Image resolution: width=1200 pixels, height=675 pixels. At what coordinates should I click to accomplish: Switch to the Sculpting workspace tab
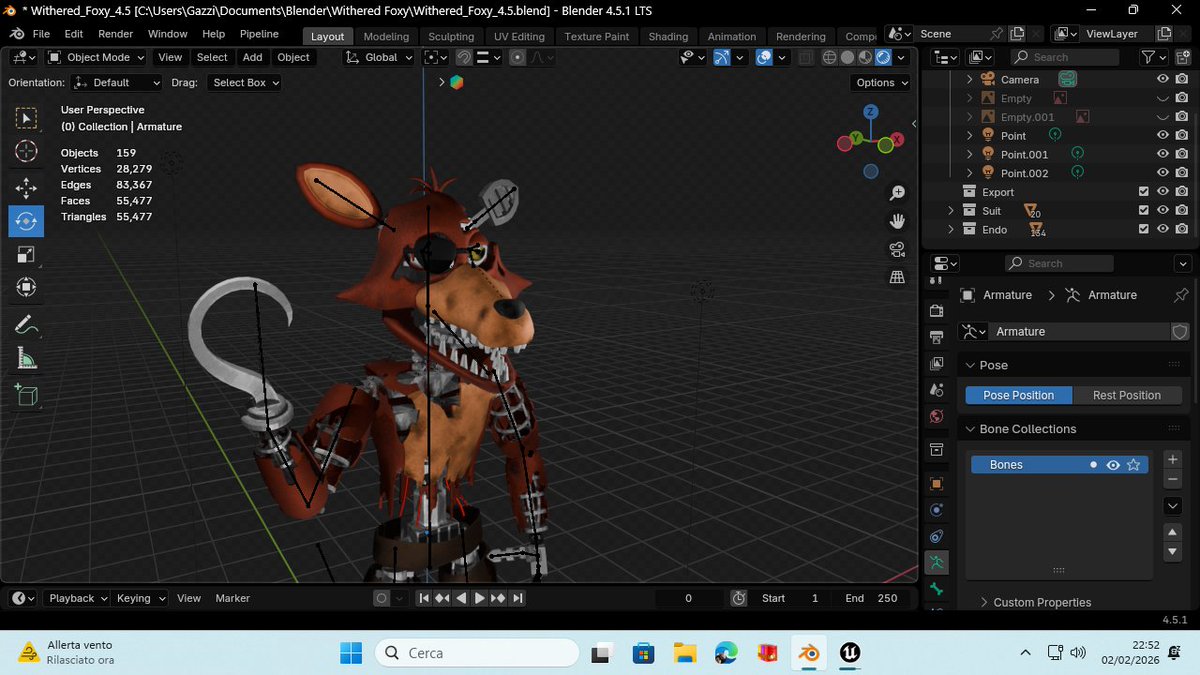coord(451,36)
